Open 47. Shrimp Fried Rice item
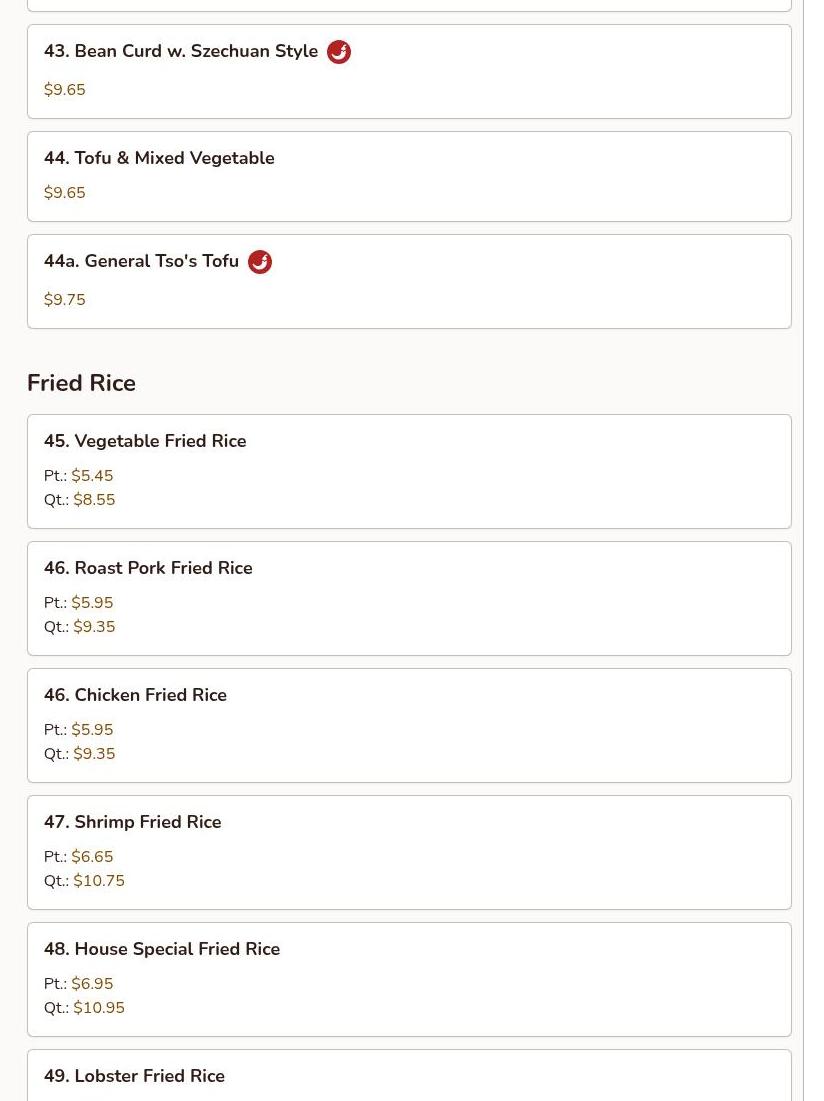Viewport: 824px width, 1101px height. tap(409, 852)
